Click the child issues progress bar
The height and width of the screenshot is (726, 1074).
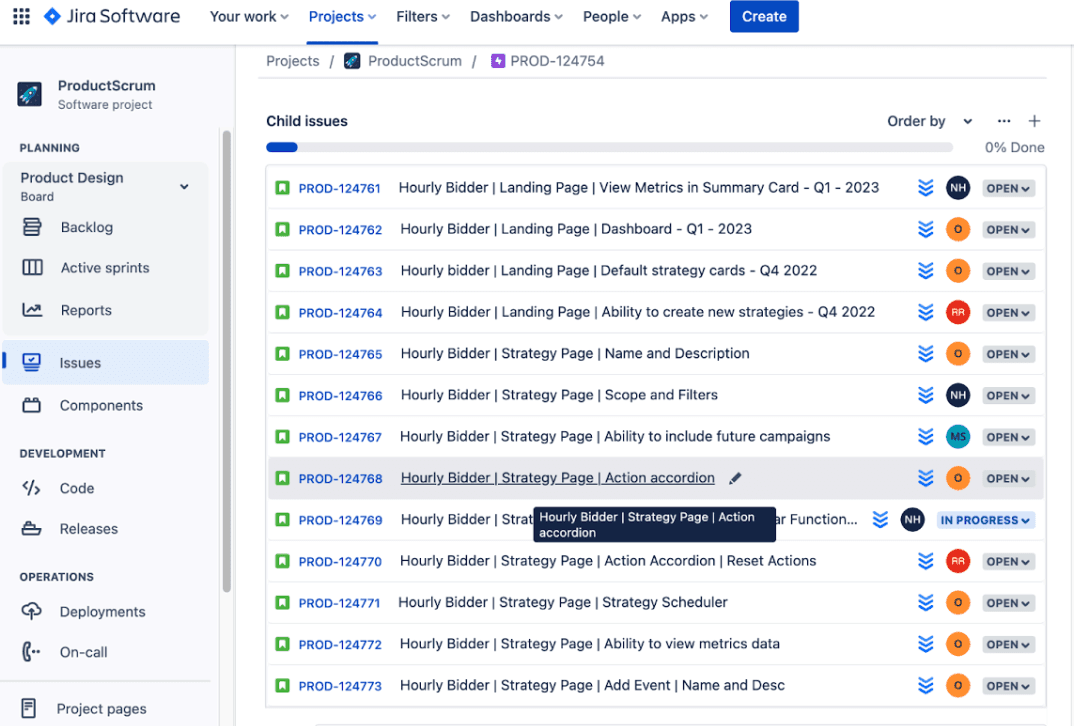pos(609,147)
